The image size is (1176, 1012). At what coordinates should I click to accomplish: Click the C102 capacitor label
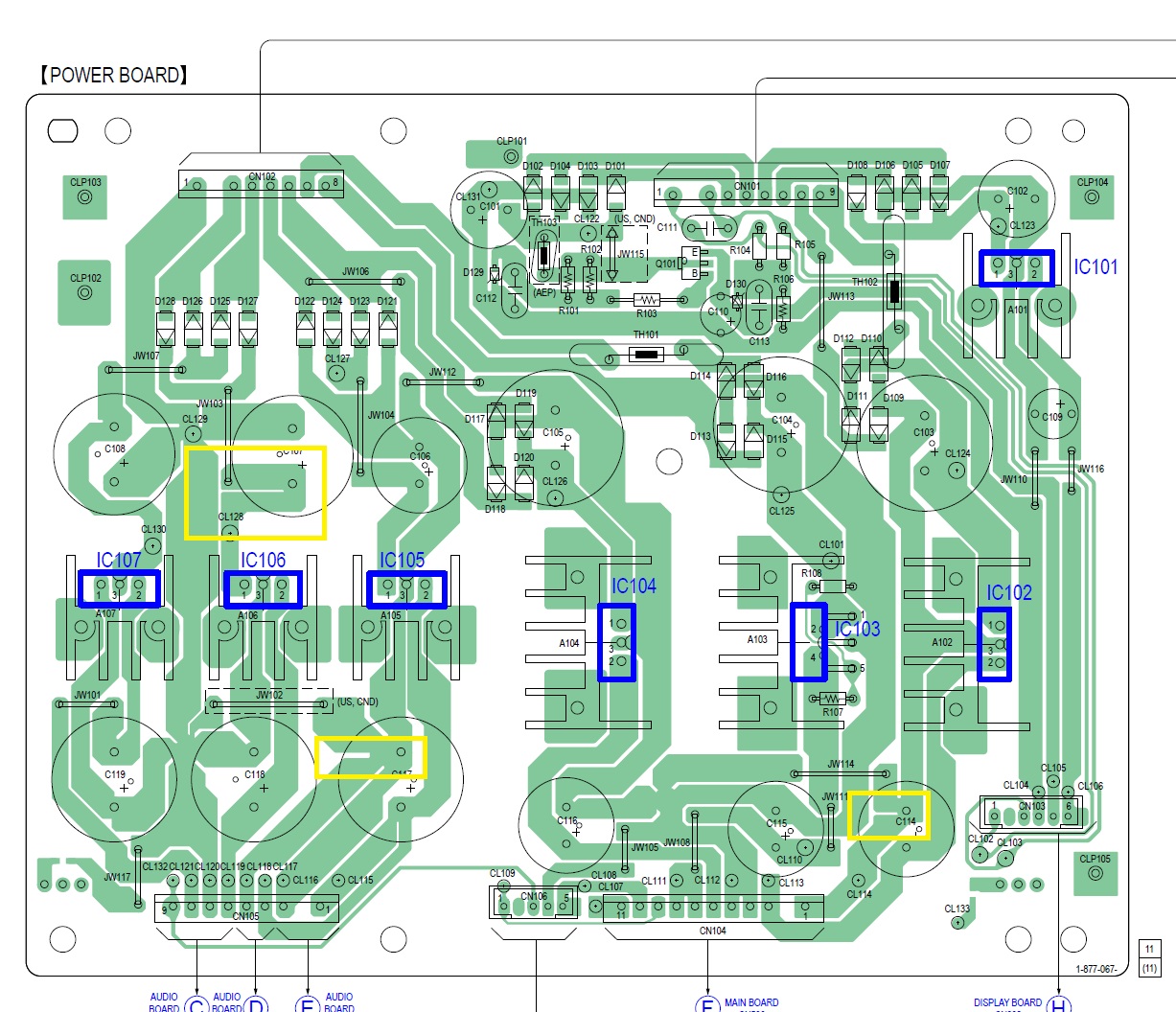(x=1018, y=191)
